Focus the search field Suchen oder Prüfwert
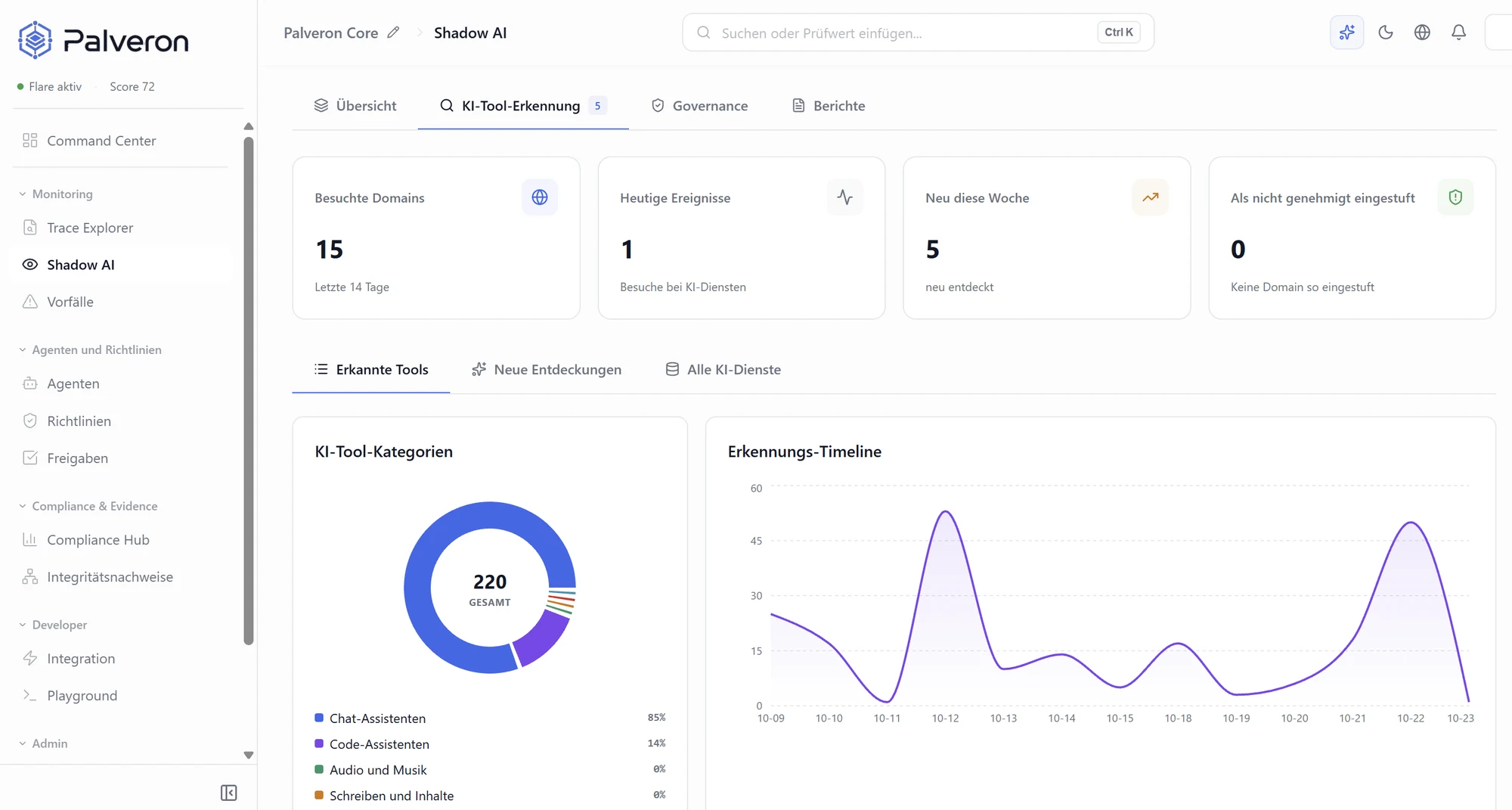The height and width of the screenshot is (810, 1512). (x=918, y=33)
